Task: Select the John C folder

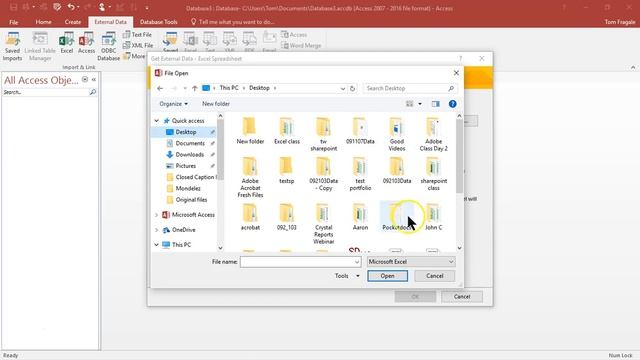Action: (x=433, y=217)
